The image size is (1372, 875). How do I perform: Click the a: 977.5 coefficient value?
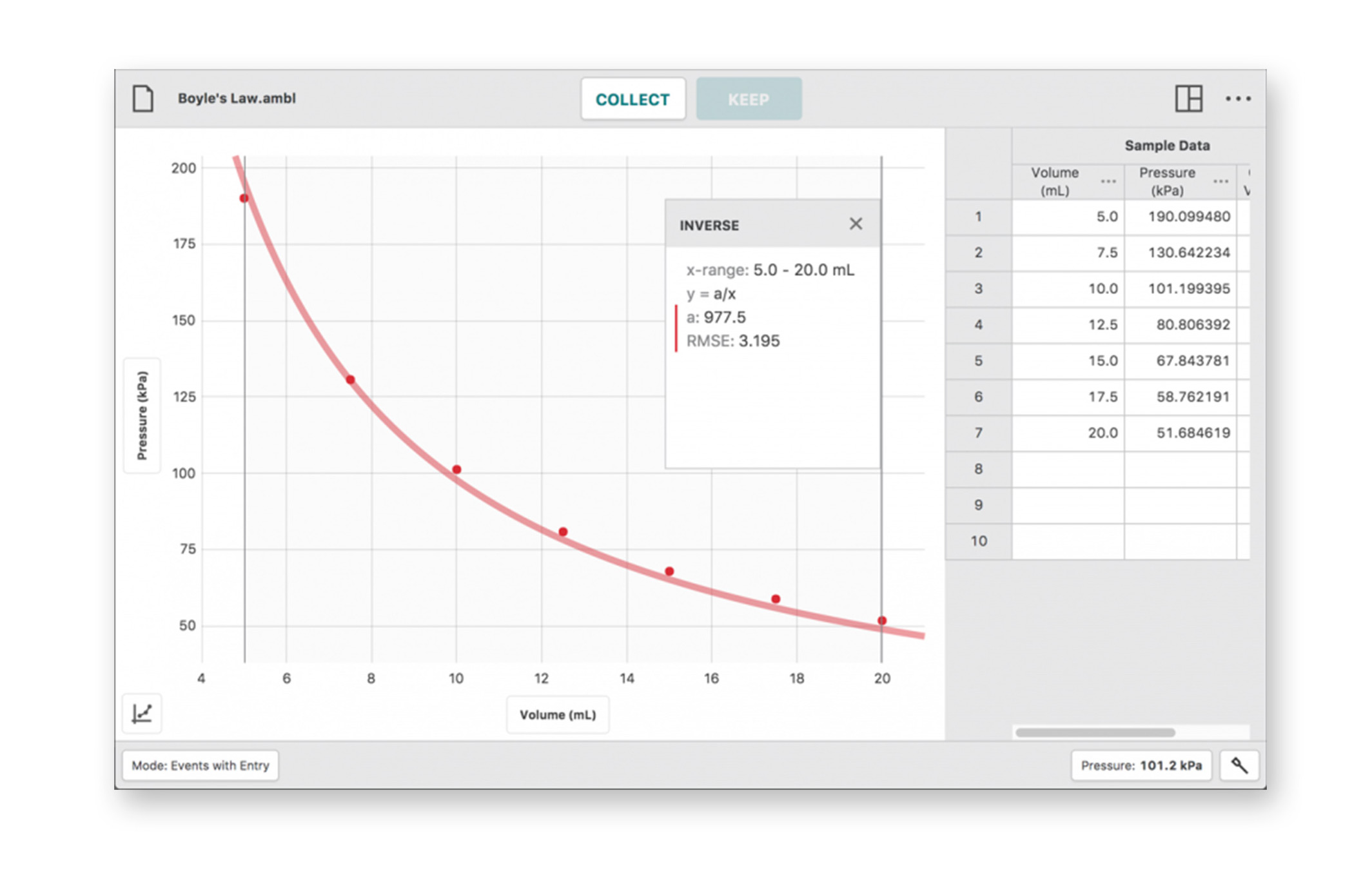(x=716, y=317)
